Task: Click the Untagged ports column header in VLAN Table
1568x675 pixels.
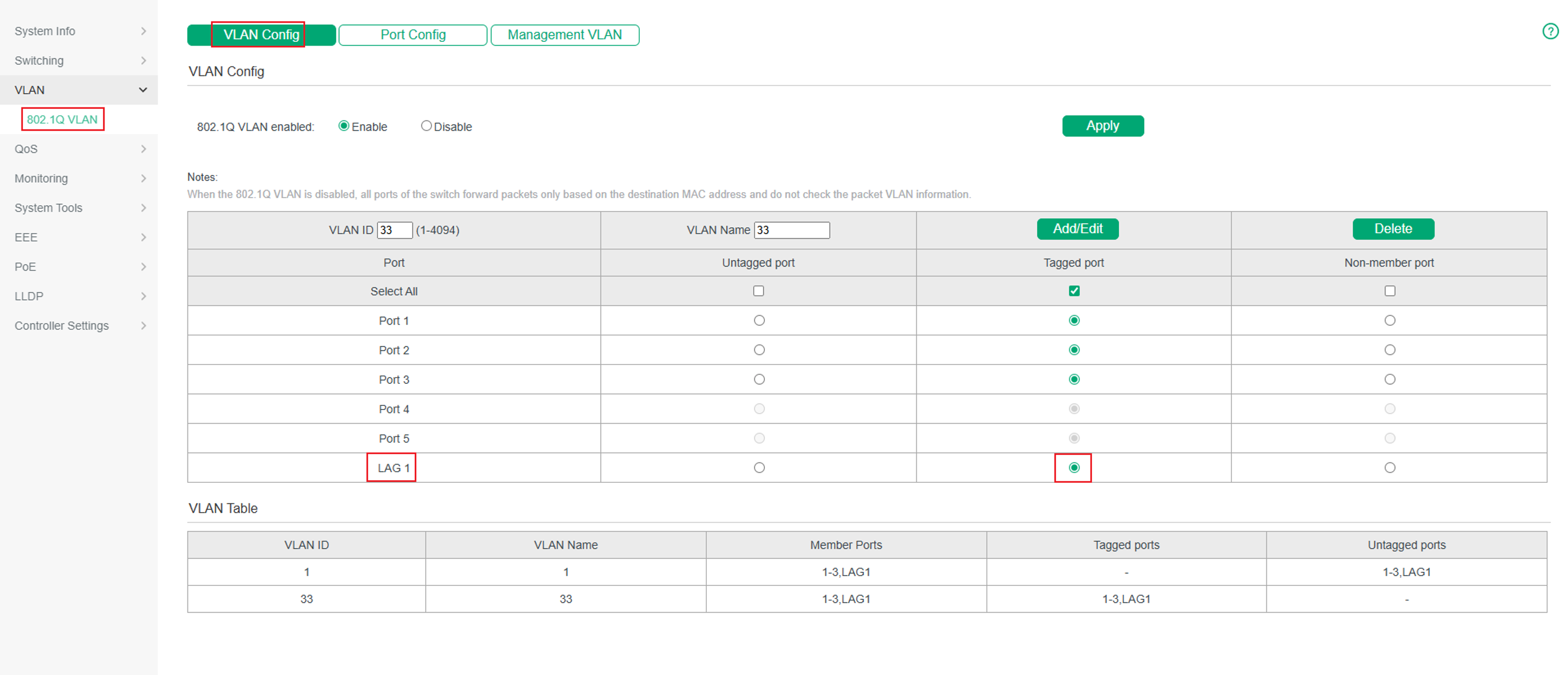Action: tap(1406, 545)
